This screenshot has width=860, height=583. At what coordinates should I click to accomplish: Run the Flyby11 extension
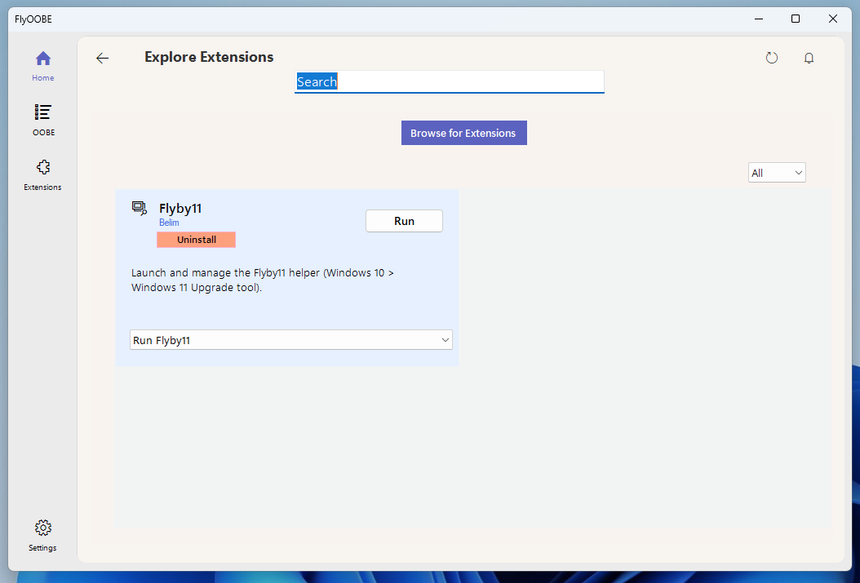(x=404, y=221)
